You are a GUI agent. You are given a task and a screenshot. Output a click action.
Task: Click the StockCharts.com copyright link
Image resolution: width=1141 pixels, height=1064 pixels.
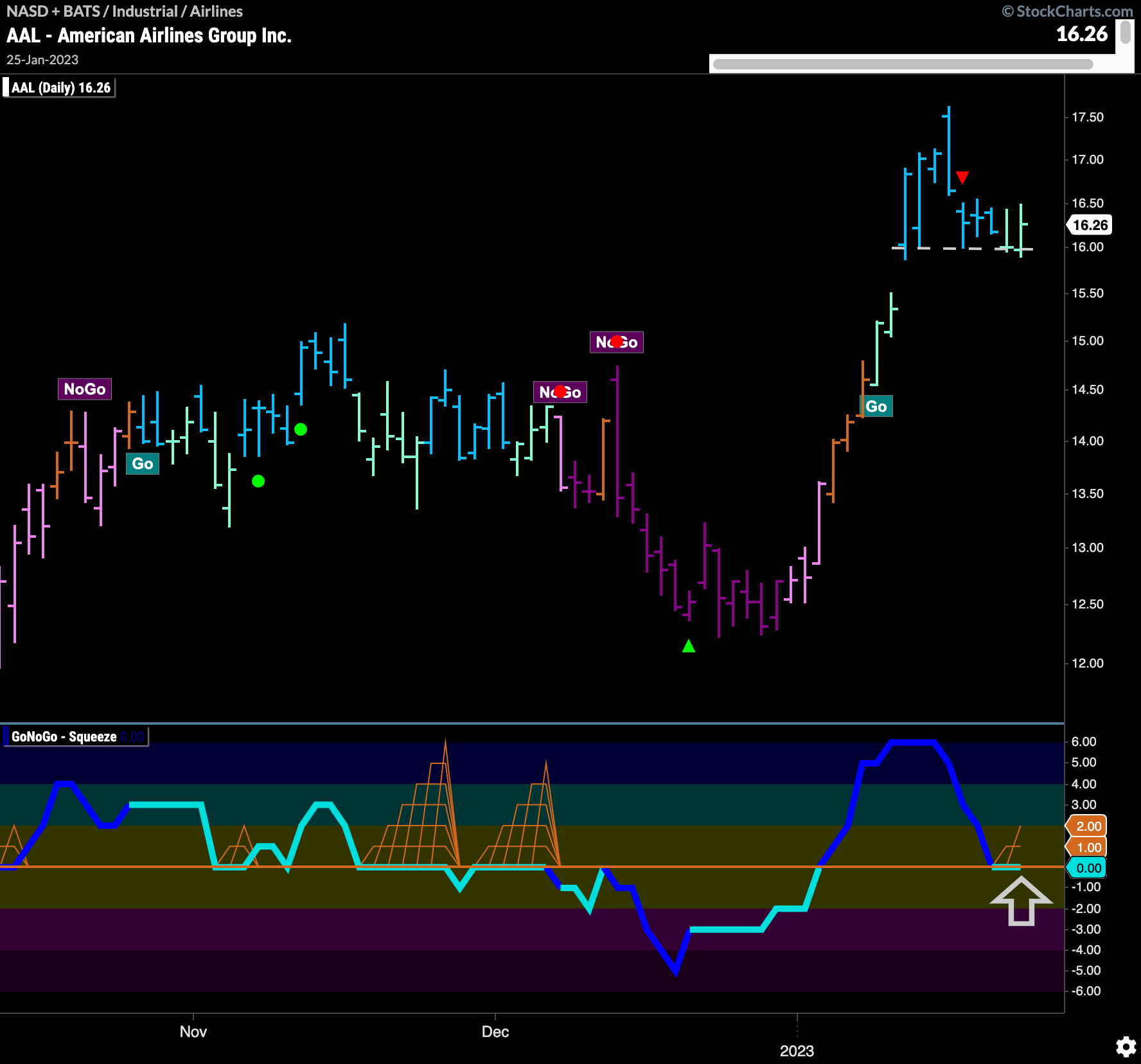click(x=1068, y=12)
